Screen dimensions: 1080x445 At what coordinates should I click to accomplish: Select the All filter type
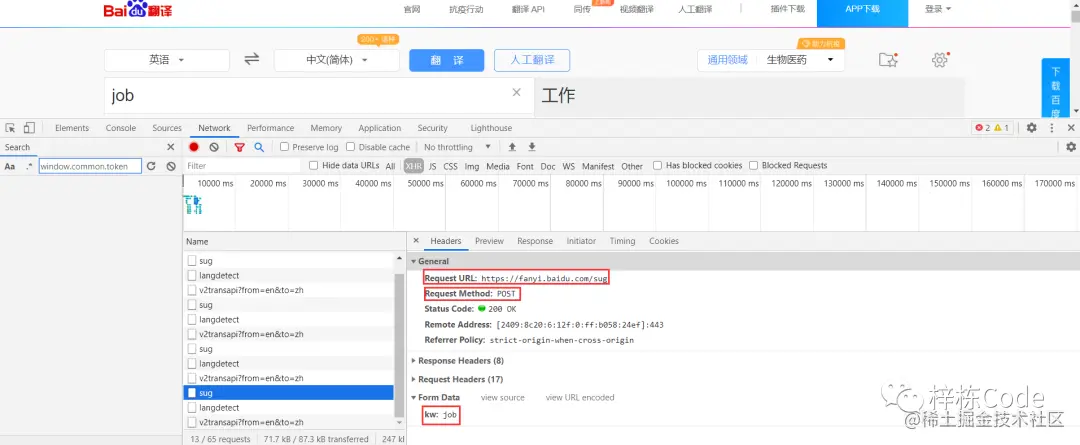[391, 166]
